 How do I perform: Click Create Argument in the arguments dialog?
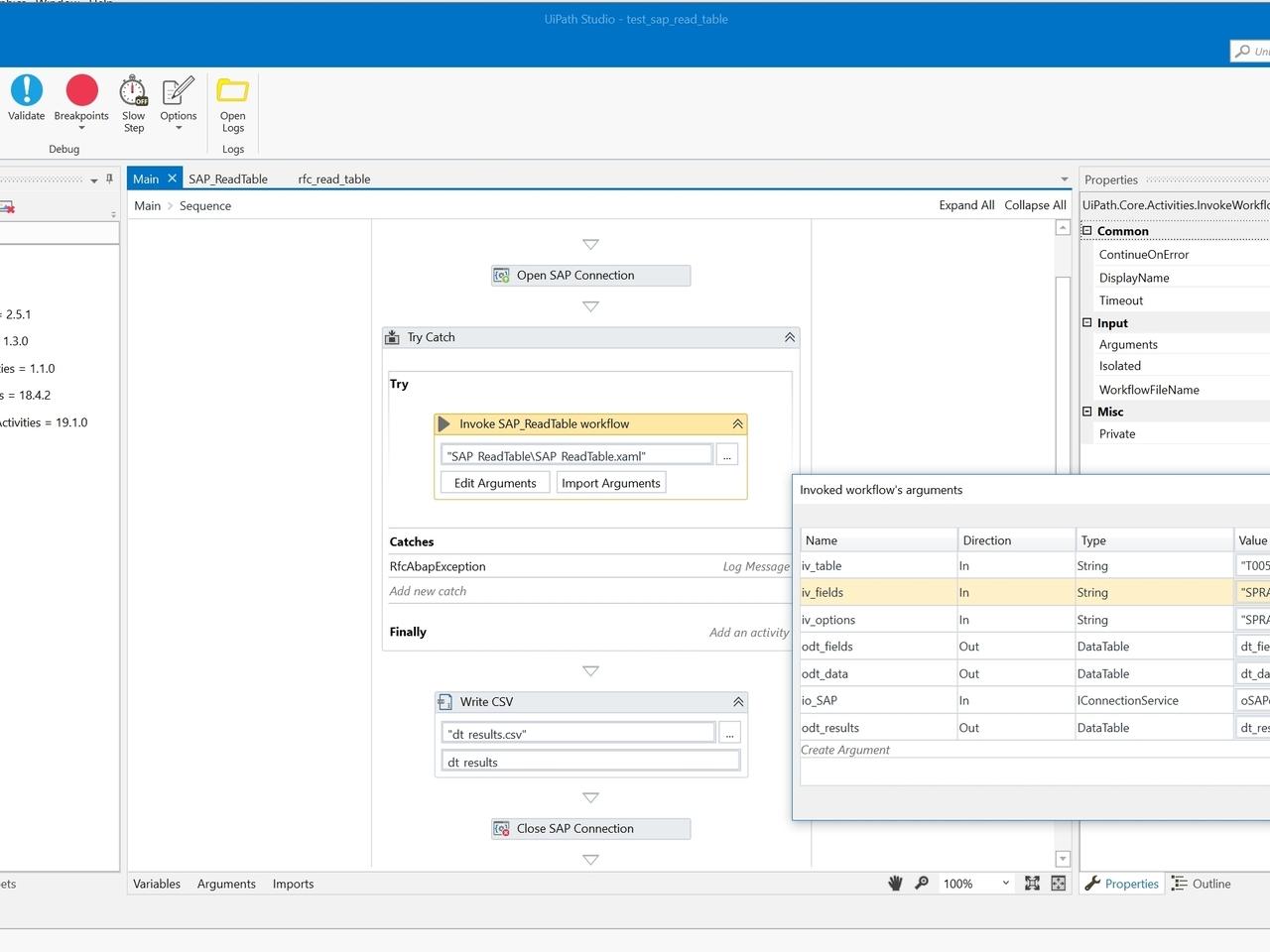coord(845,750)
